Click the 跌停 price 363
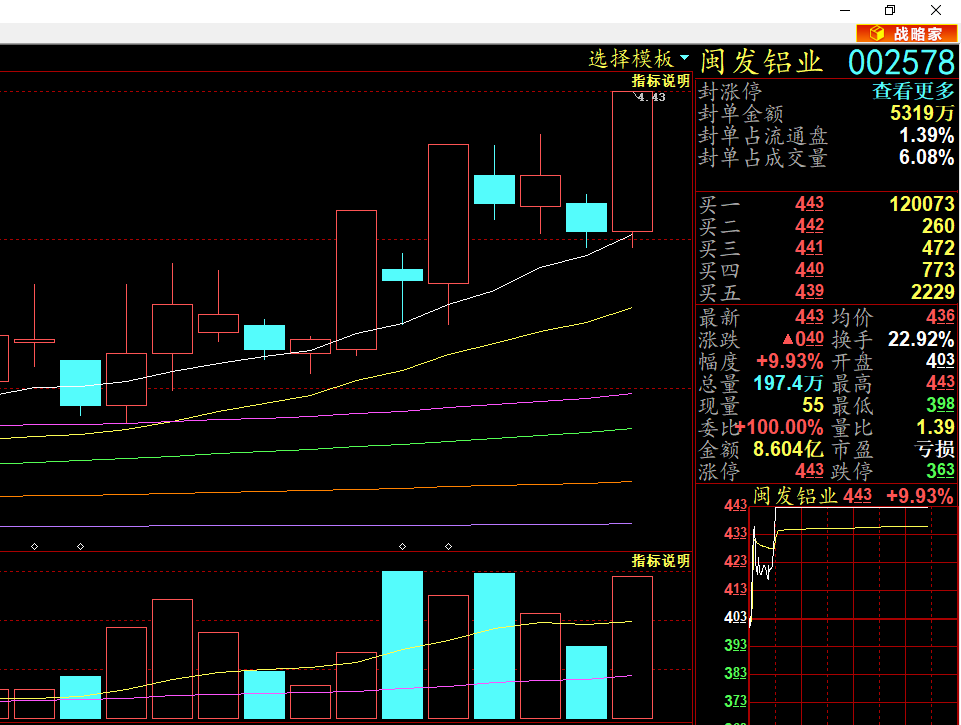This screenshot has width=961, height=725. click(940, 471)
